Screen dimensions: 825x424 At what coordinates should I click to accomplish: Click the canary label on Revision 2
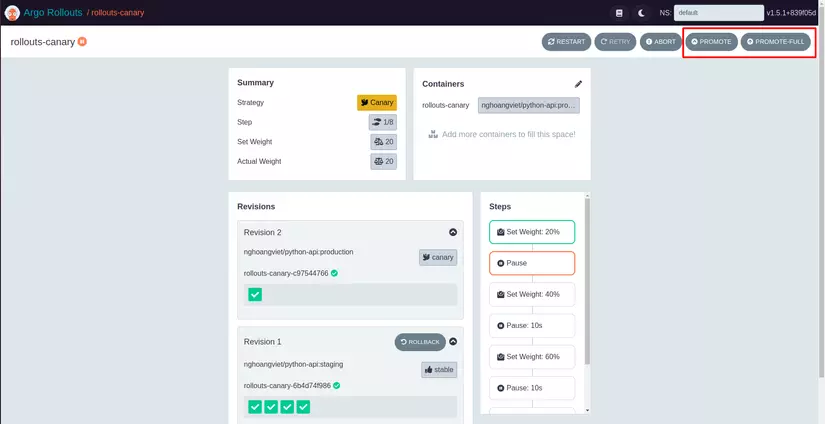tap(438, 258)
